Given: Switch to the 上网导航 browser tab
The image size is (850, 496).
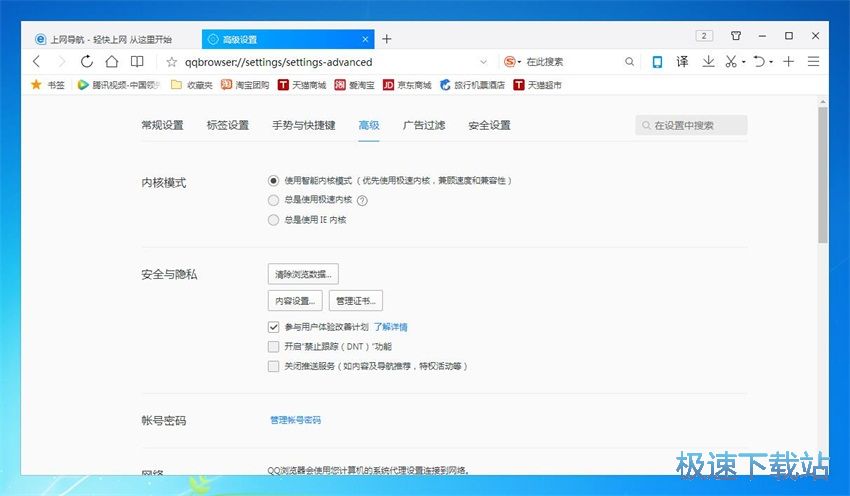Looking at the screenshot, I should [x=111, y=40].
